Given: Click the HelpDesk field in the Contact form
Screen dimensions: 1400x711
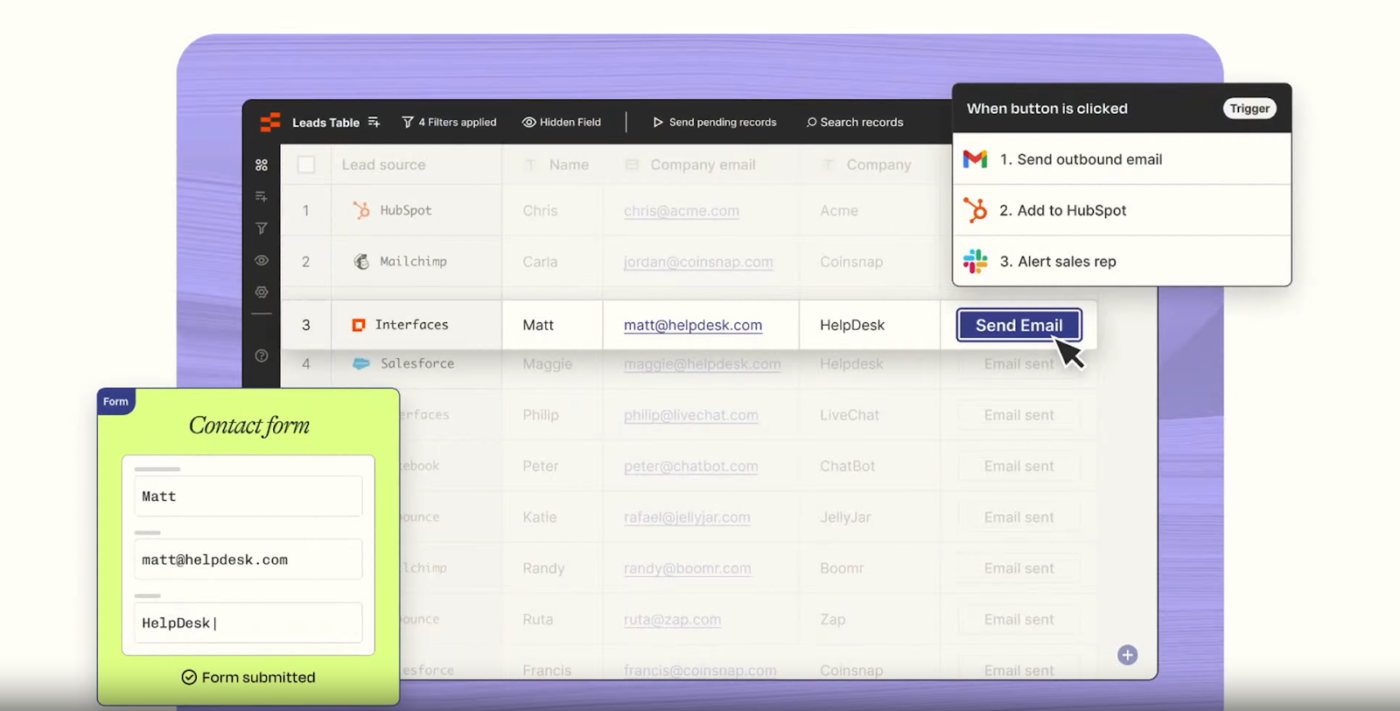Looking at the screenshot, I should pos(248,623).
